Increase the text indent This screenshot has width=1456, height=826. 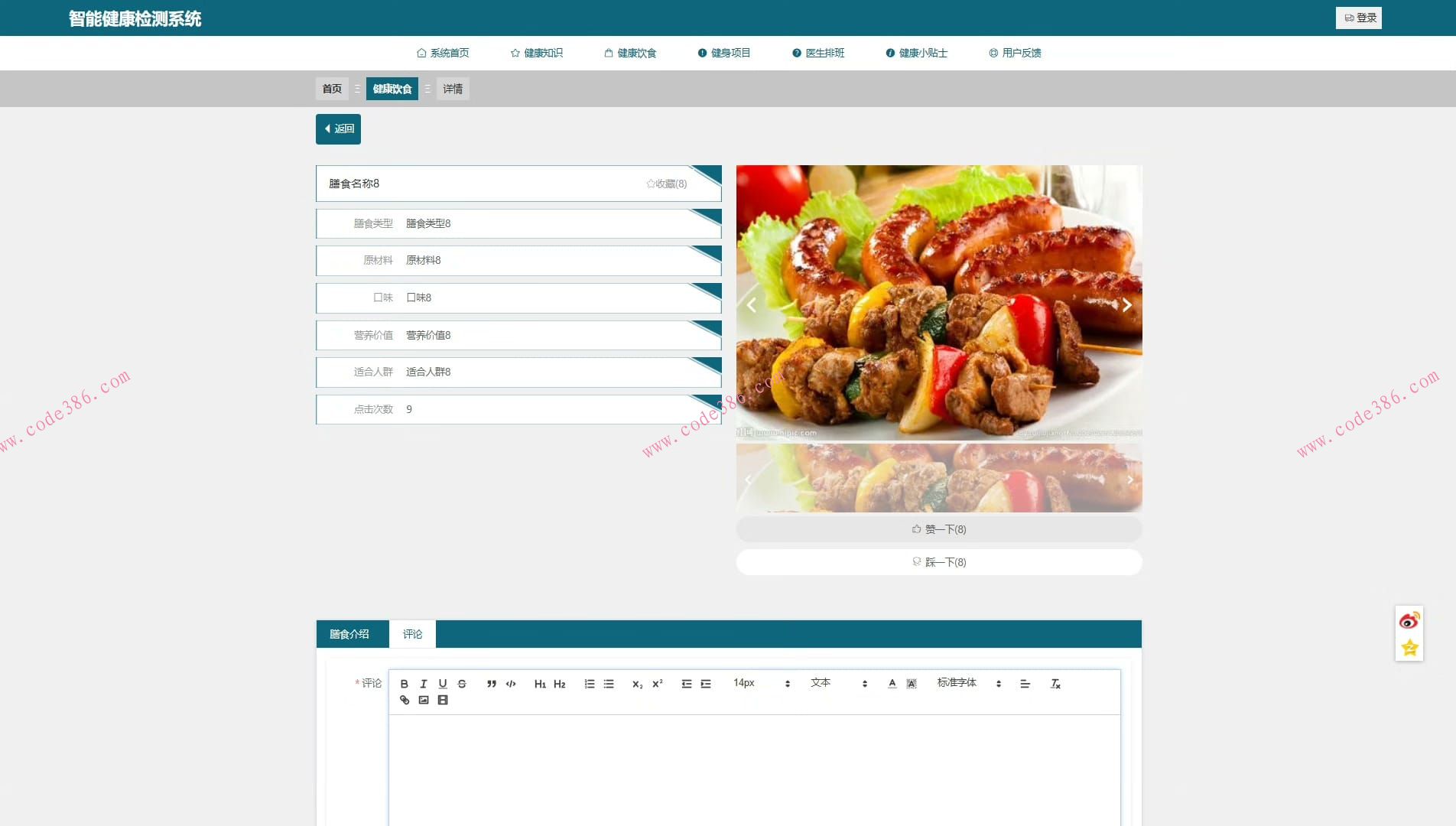pos(706,684)
